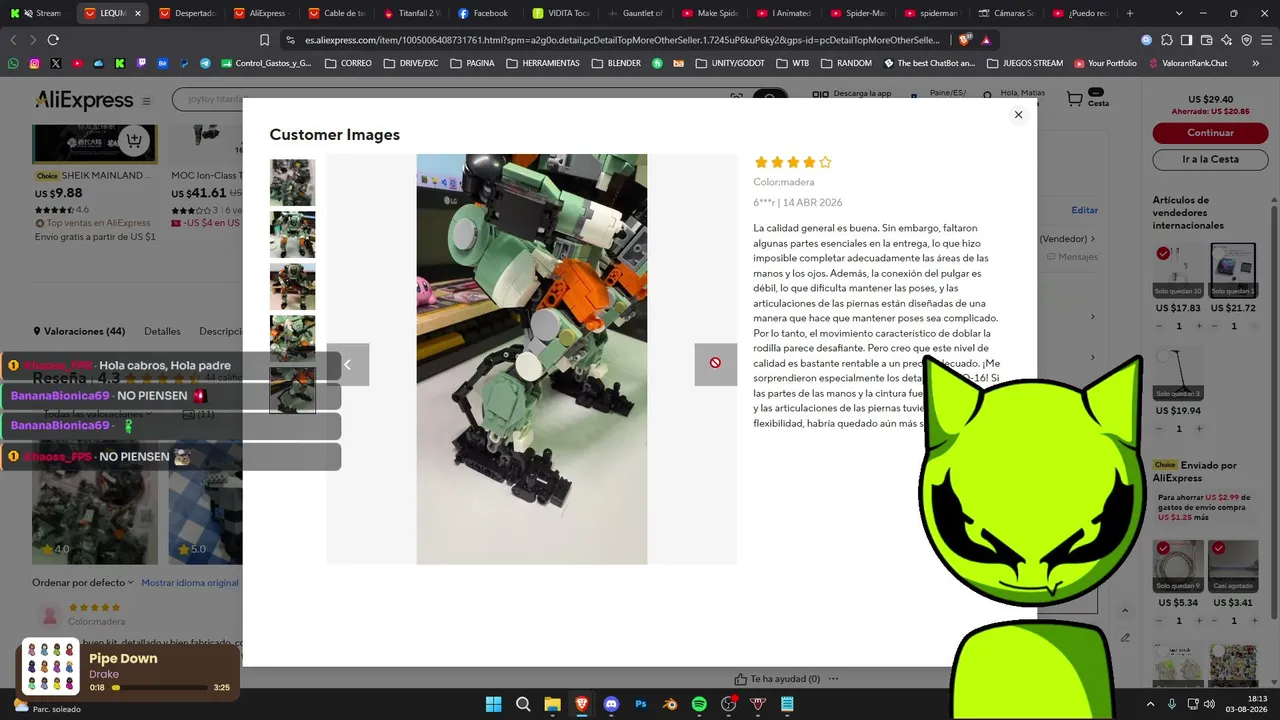The height and width of the screenshot is (720, 1280).
Task: Open Windows taskbar Search
Action: [523, 704]
